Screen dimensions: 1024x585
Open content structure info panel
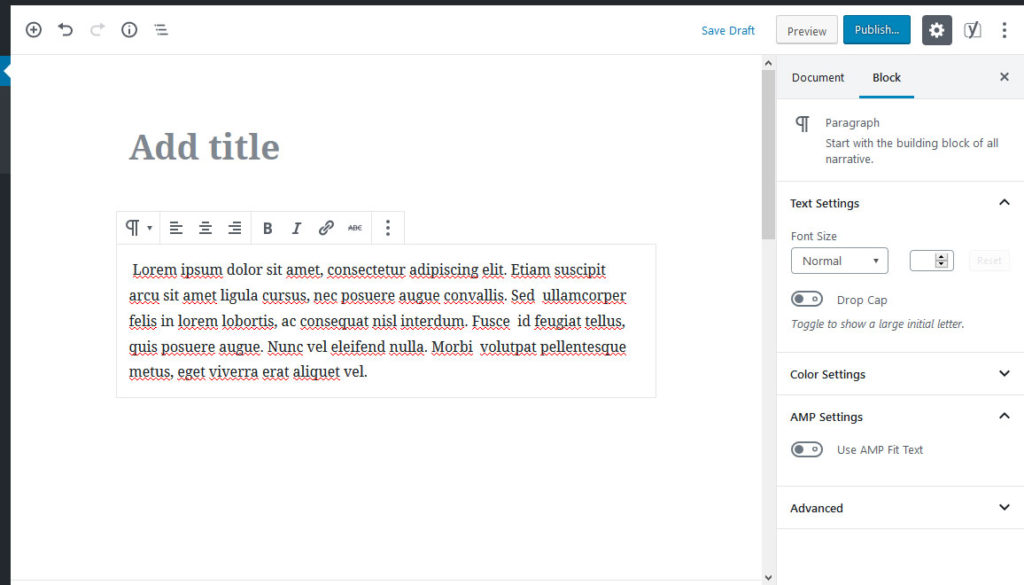129,29
